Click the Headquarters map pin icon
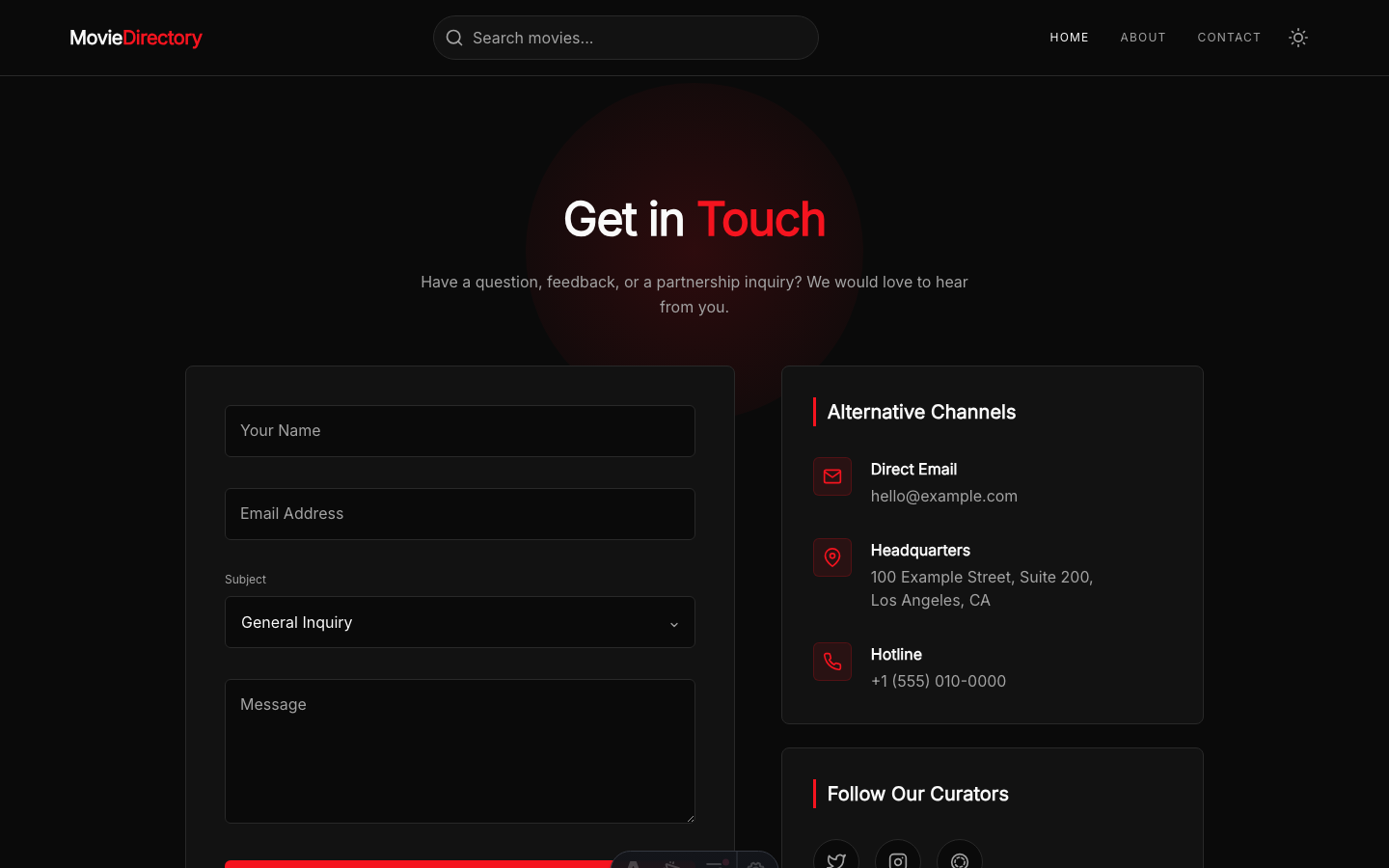Image resolution: width=1389 pixels, height=868 pixels. [832, 557]
